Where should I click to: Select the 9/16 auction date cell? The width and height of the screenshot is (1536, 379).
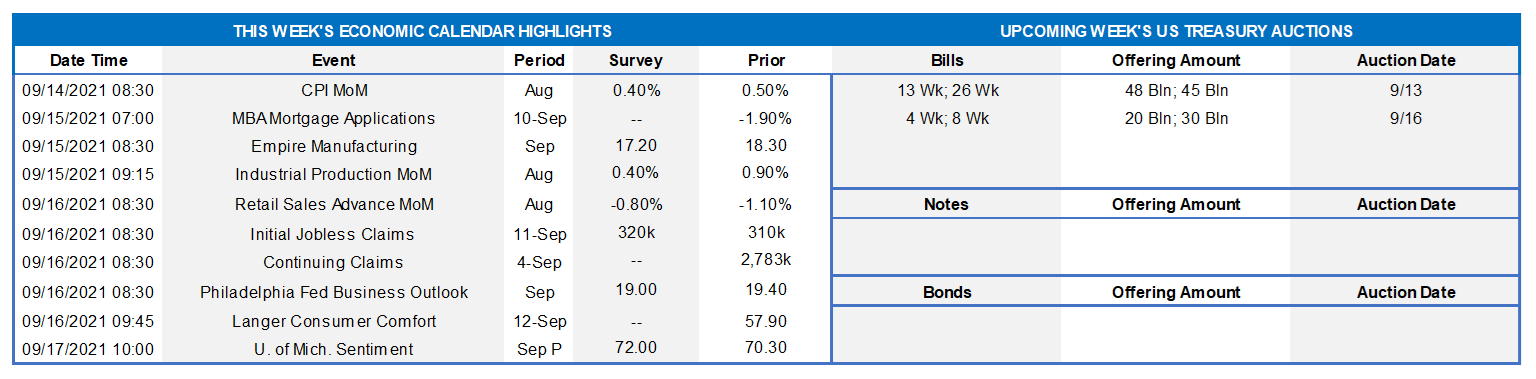[1405, 118]
